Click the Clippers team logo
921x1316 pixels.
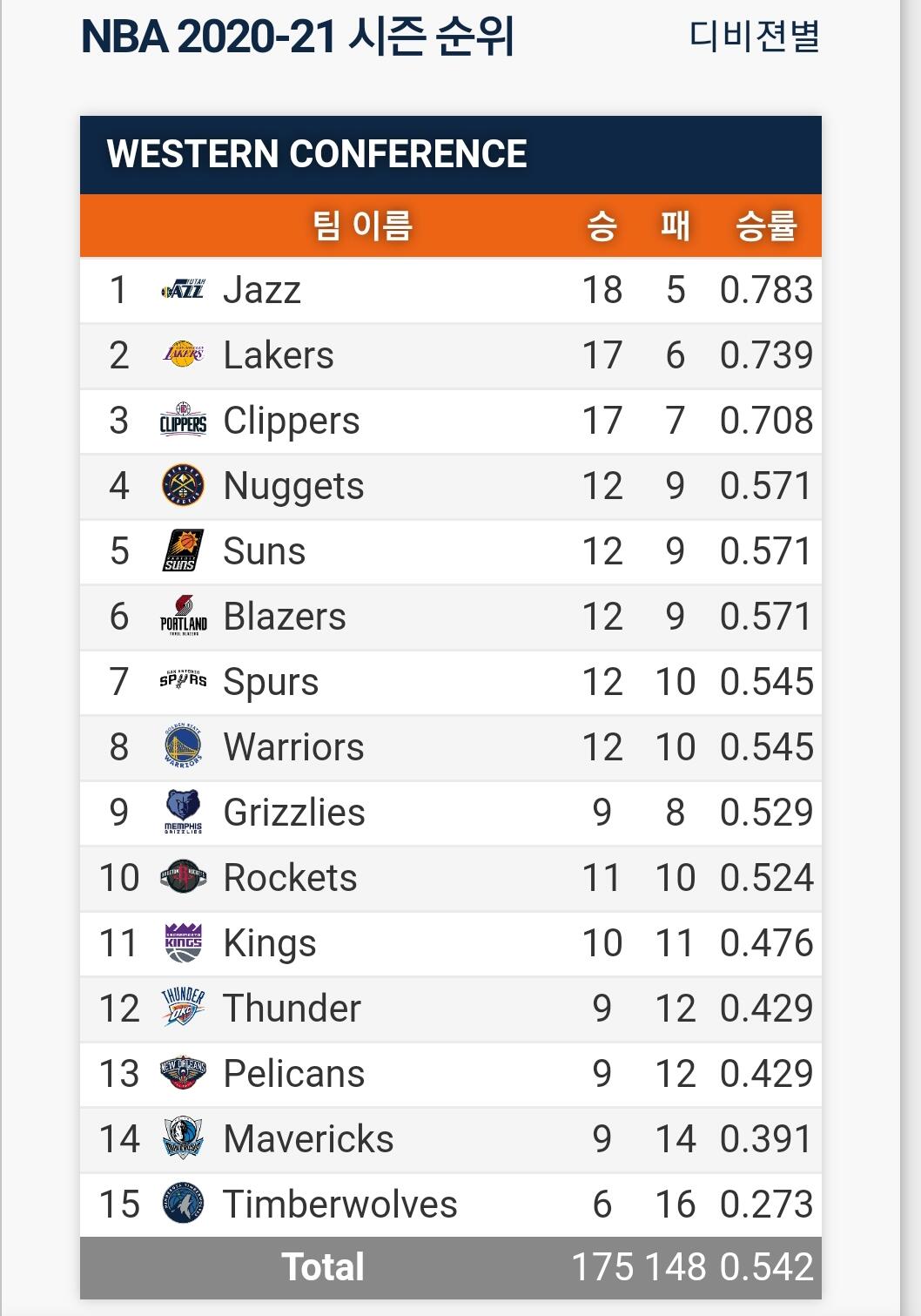pyautogui.click(x=184, y=420)
